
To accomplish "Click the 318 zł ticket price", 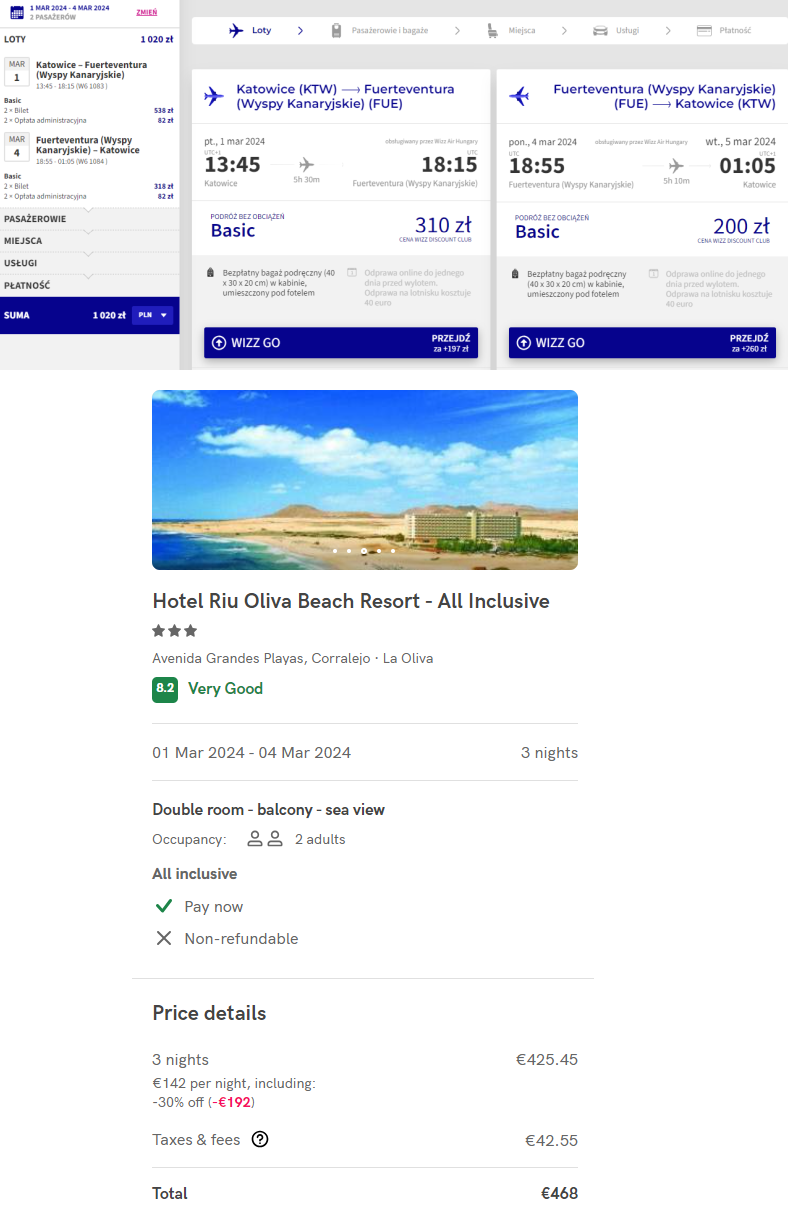I will click(164, 185).
